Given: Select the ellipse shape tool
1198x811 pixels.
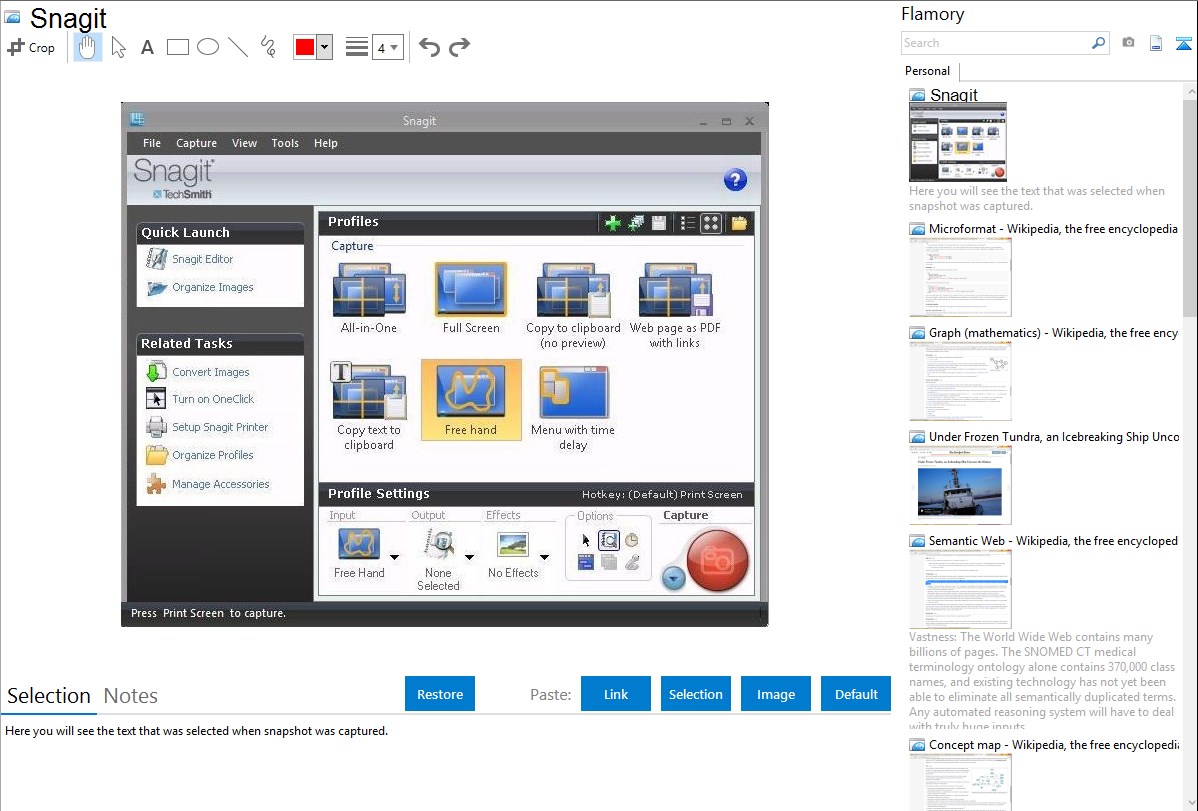Looking at the screenshot, I should tap(208, 47).
